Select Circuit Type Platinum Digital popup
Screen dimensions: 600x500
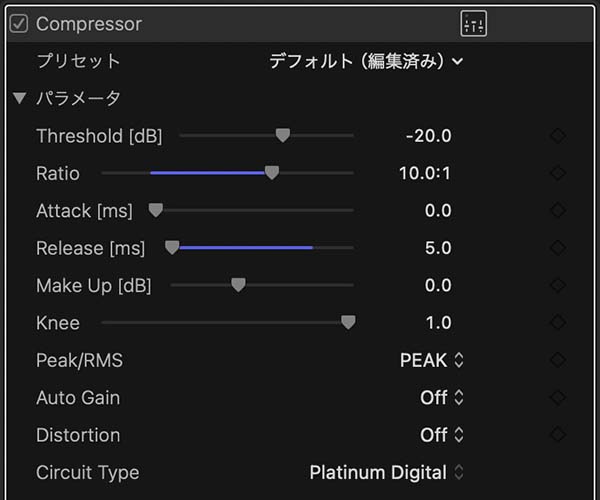pyautogui.click(x=386, y=472)
